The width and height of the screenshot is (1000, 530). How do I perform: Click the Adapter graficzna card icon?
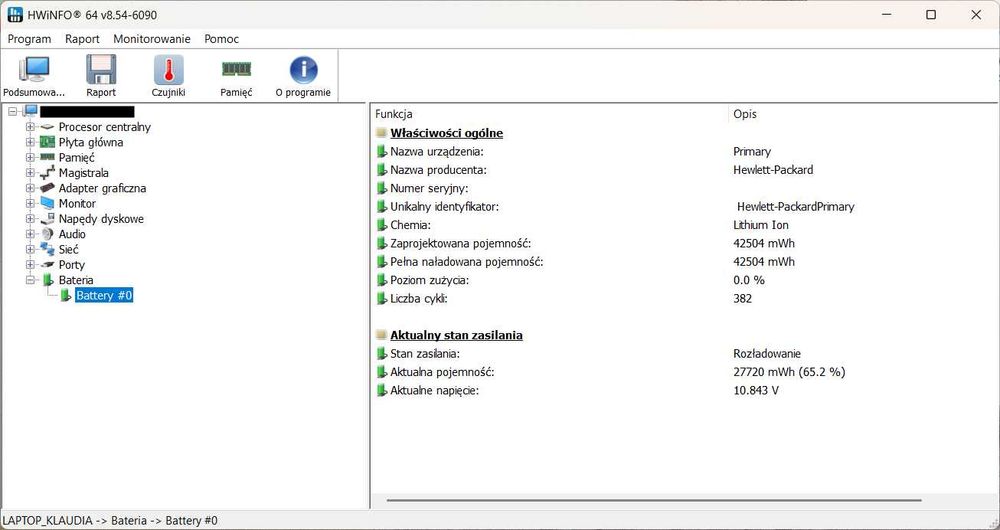pyautogui.click(x=47, y=188)
